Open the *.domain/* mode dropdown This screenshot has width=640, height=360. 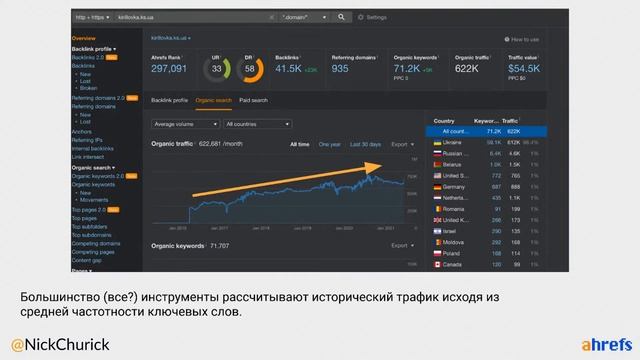304,17
